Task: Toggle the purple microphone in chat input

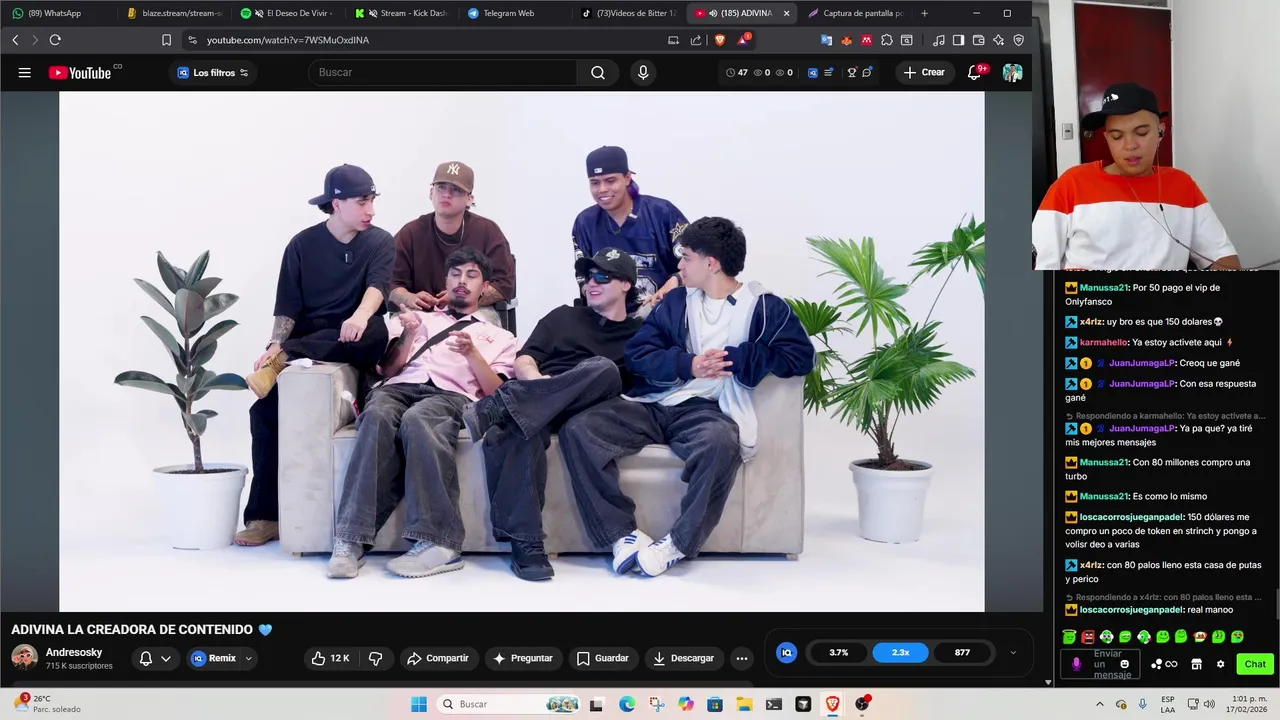Action: click(x=1076, y=664)
